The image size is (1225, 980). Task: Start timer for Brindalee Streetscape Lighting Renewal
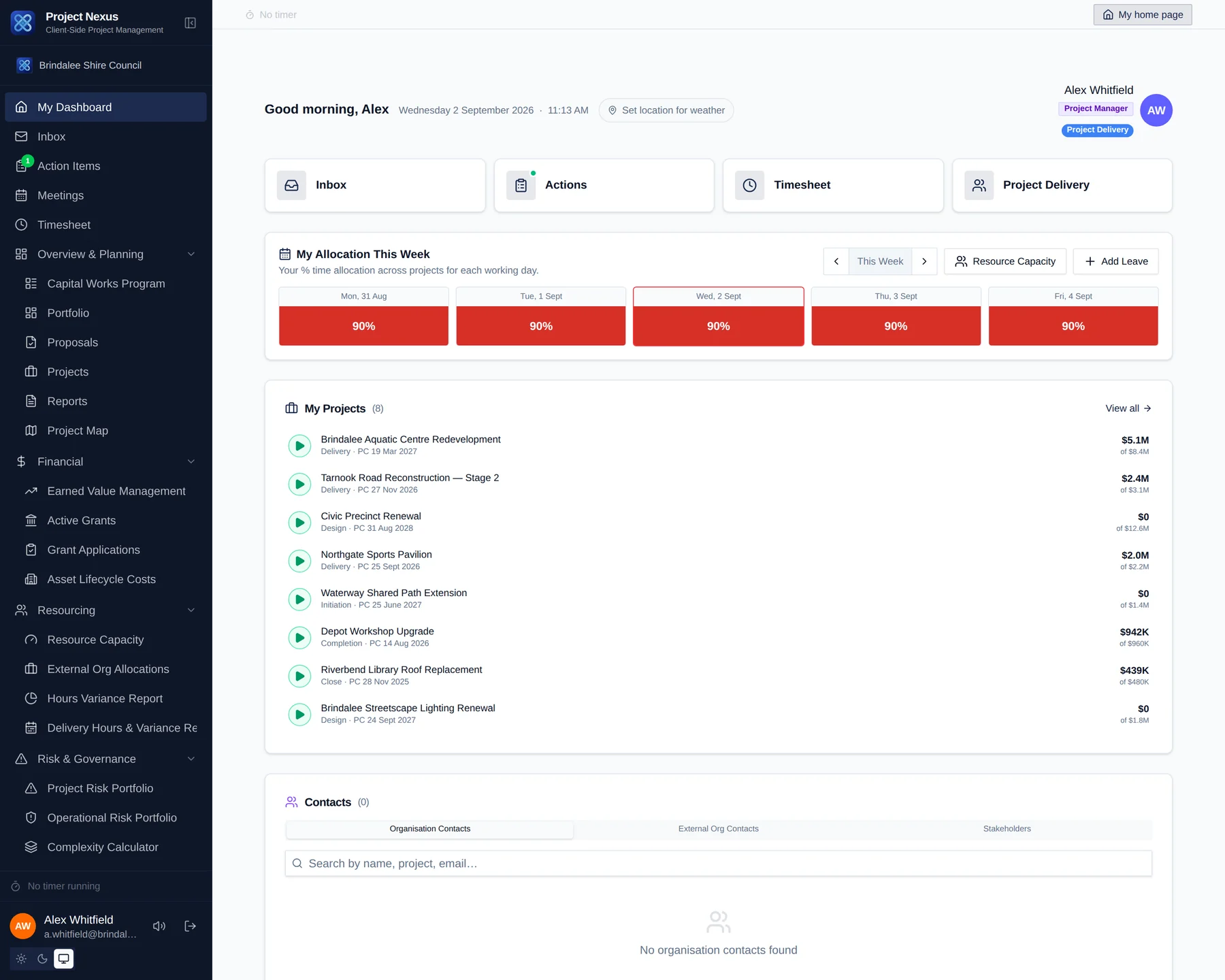point(299,715)
